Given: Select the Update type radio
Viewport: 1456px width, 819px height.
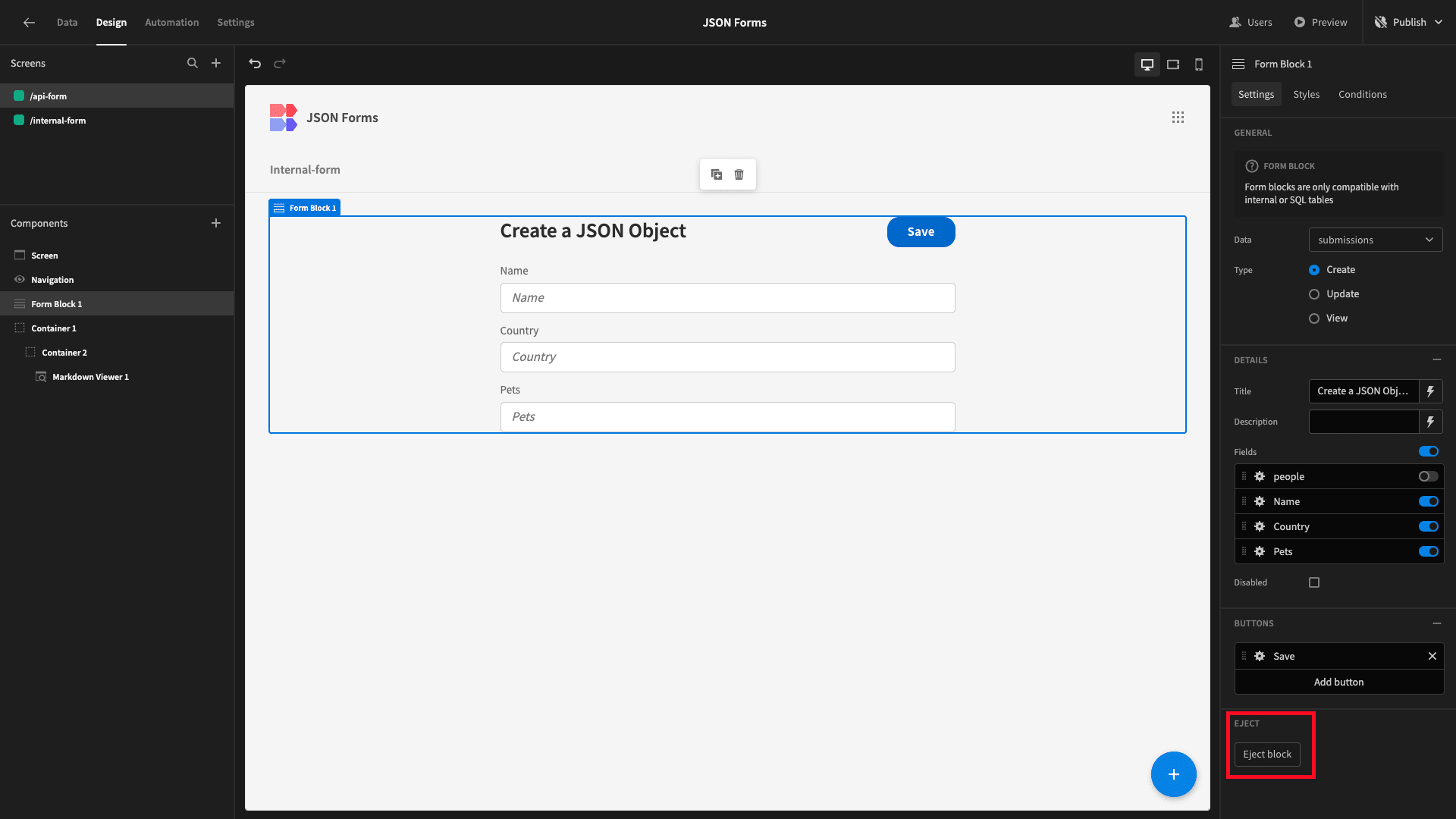Looking at the screenshot, I should click(x=1314, y=294).
